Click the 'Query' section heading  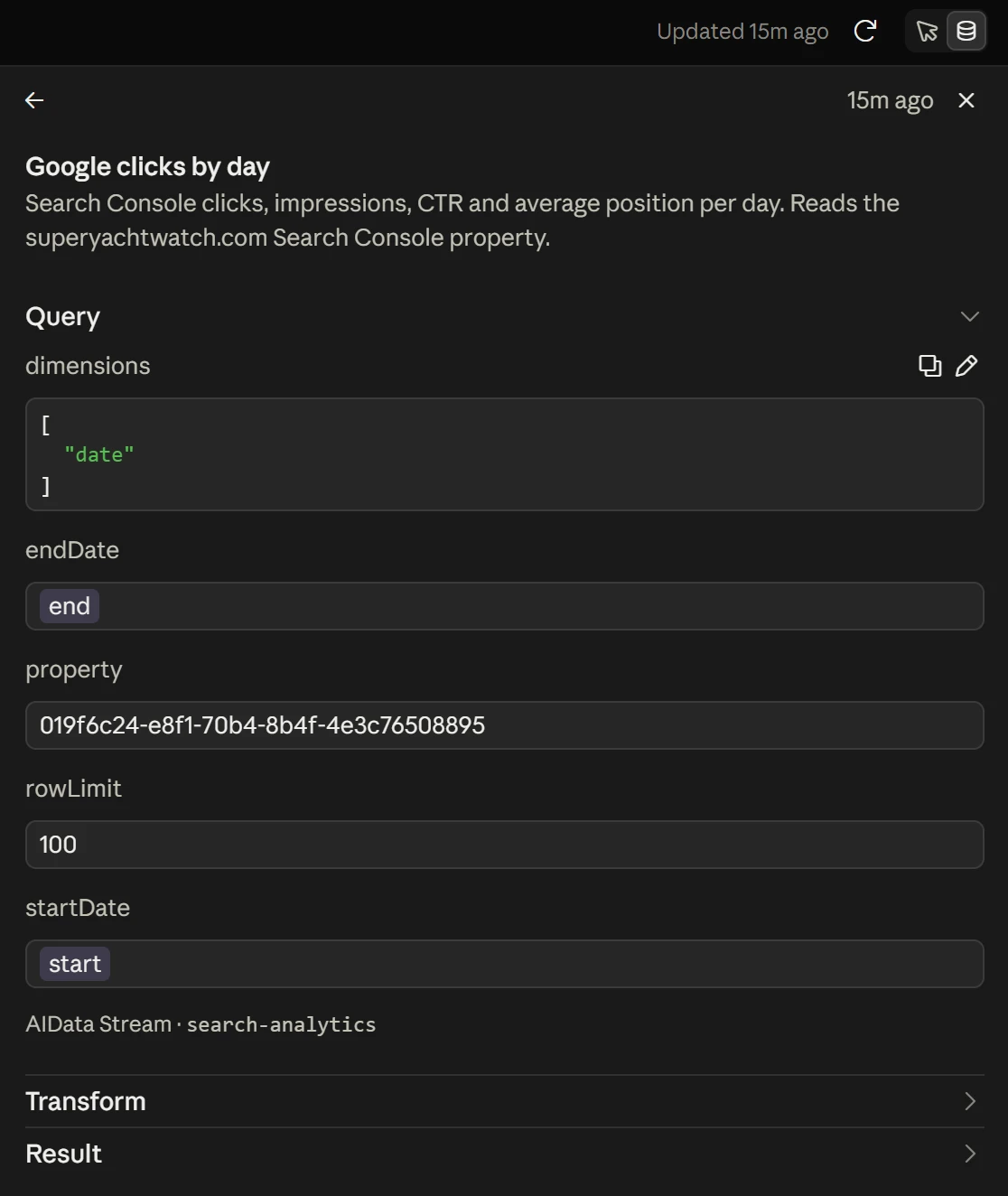[x=62, y=316]
